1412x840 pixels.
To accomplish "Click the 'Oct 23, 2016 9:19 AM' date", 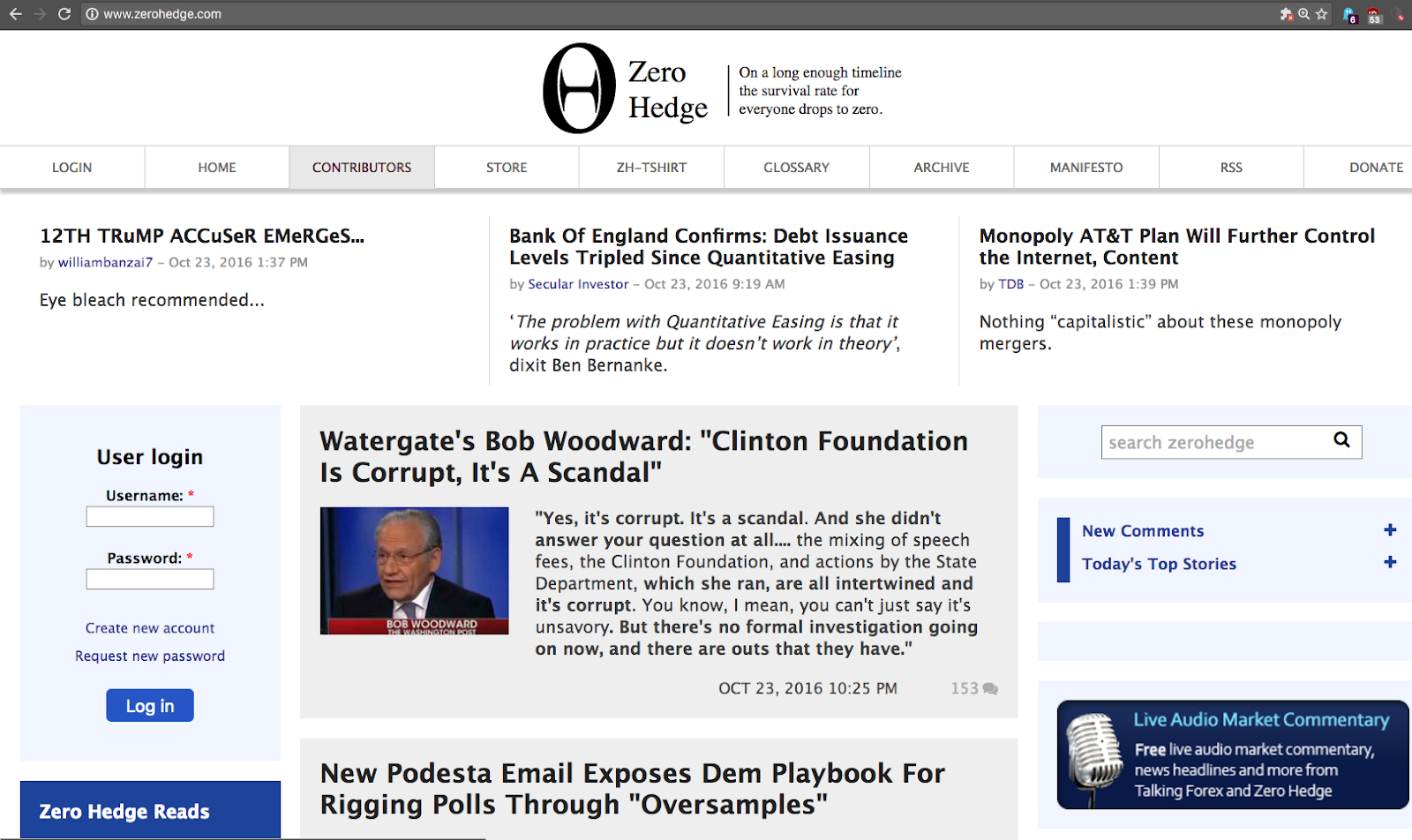I will point(715,284).
